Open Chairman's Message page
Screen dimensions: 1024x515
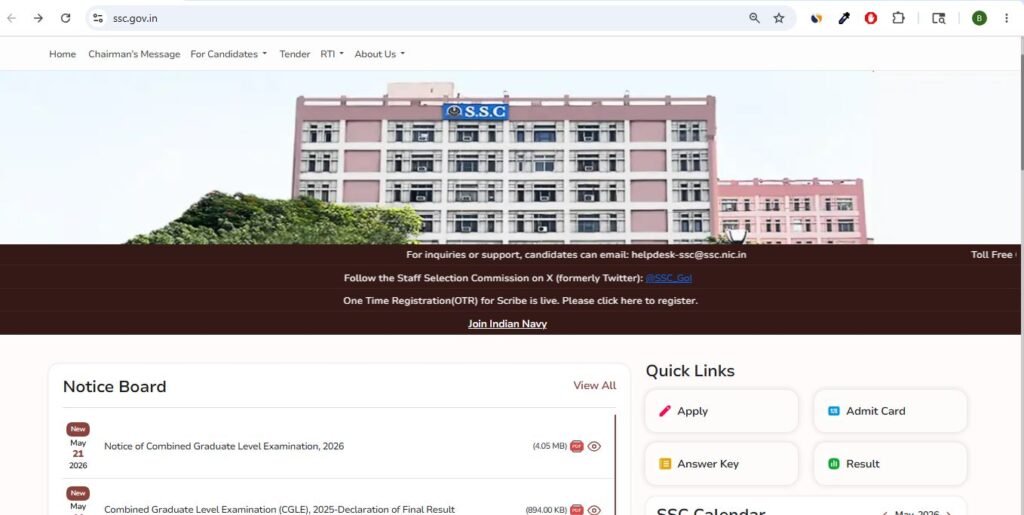[134, 54]
